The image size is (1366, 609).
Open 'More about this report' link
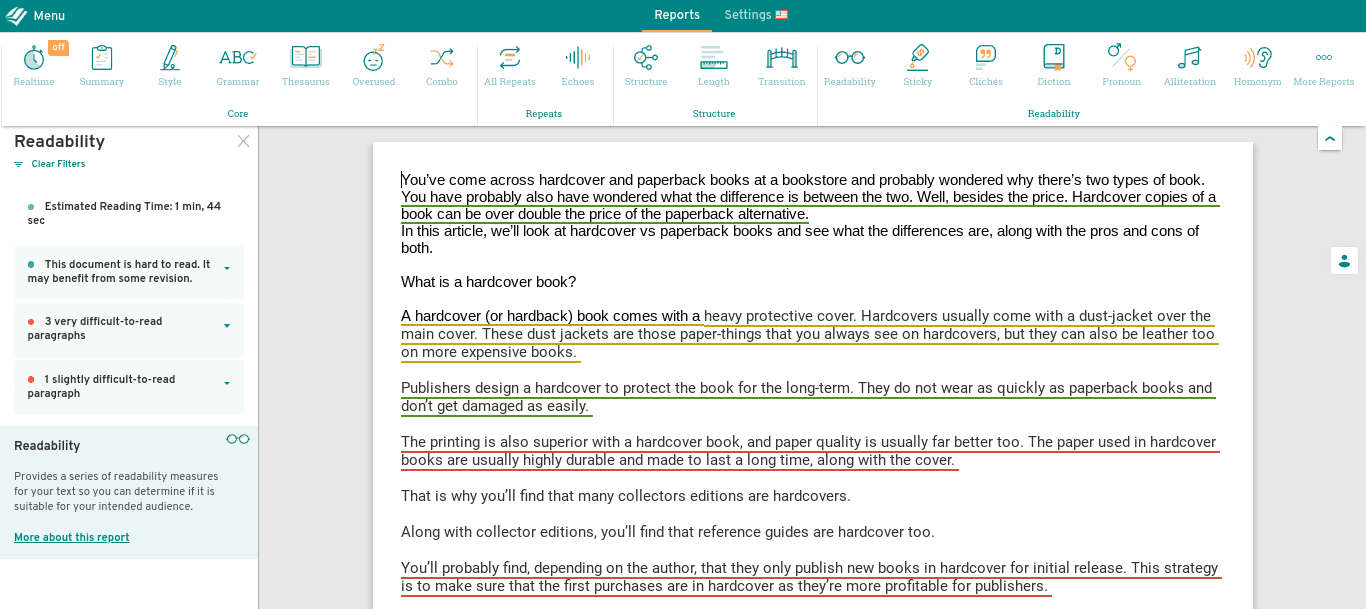tap(72, 537)
